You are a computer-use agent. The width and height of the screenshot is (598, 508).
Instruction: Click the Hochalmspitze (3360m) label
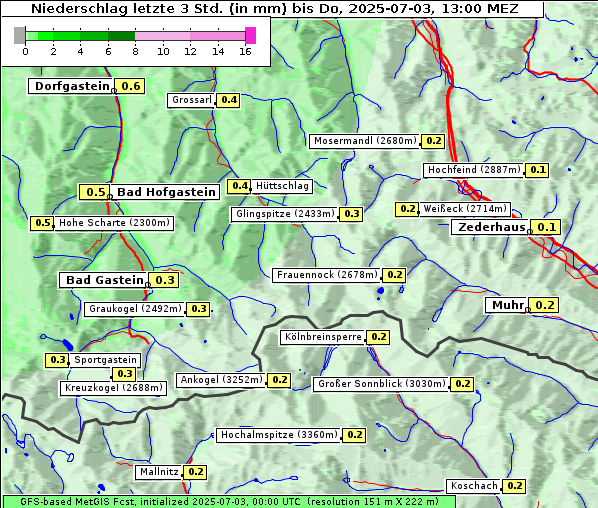click(x=278, y=435)
